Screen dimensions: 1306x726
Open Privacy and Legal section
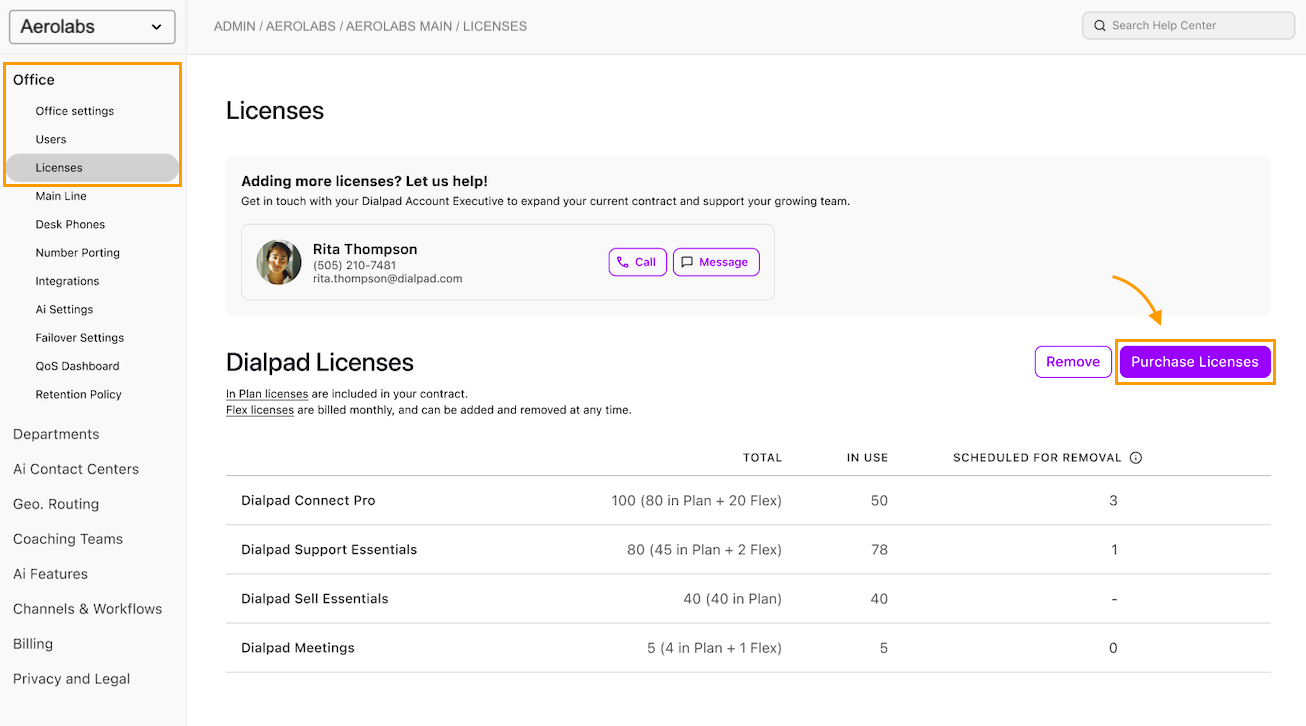click(71, 679)
